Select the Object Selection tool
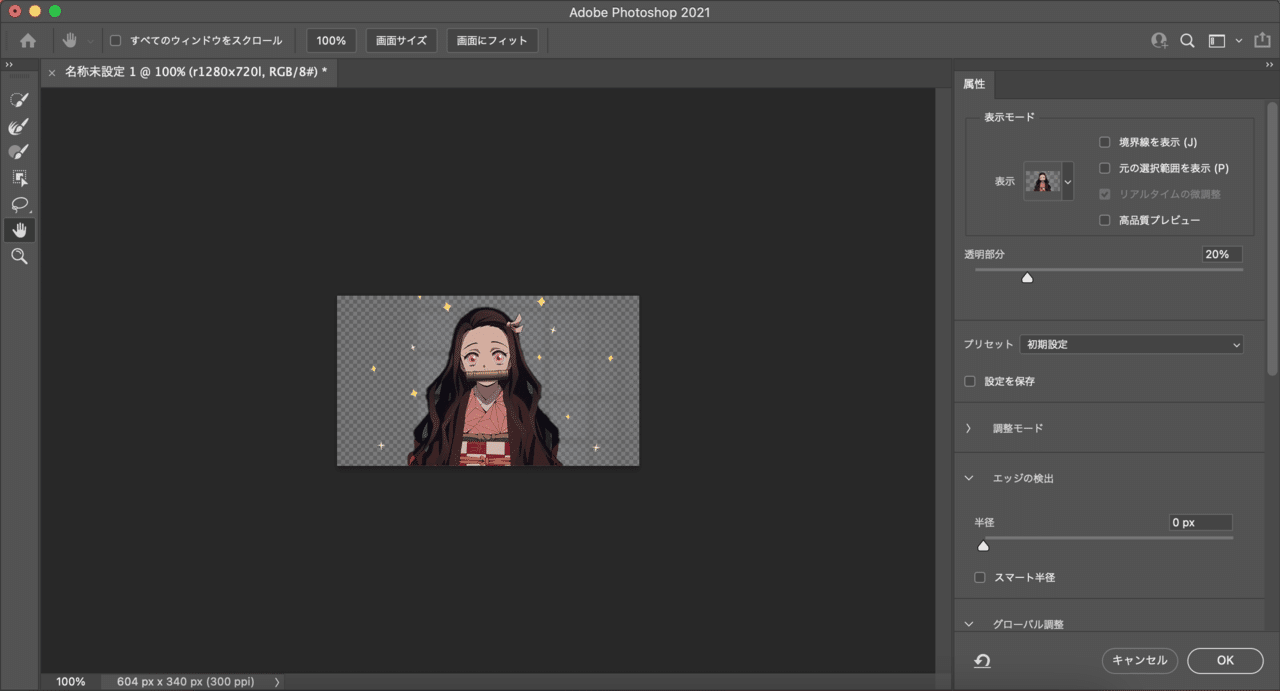1280x691 pixels. [19, 178]
